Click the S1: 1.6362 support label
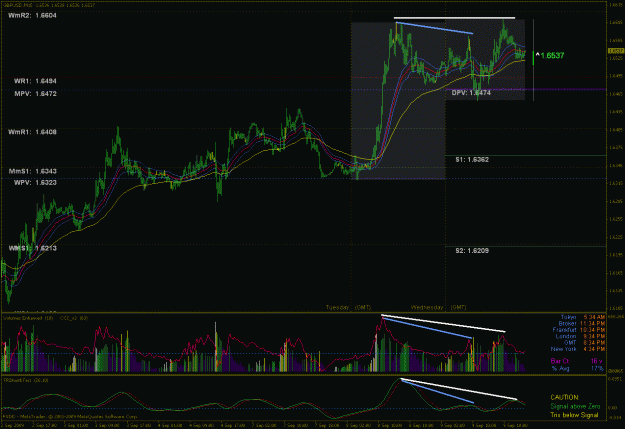The image size is (625, 429). point(472,159)
